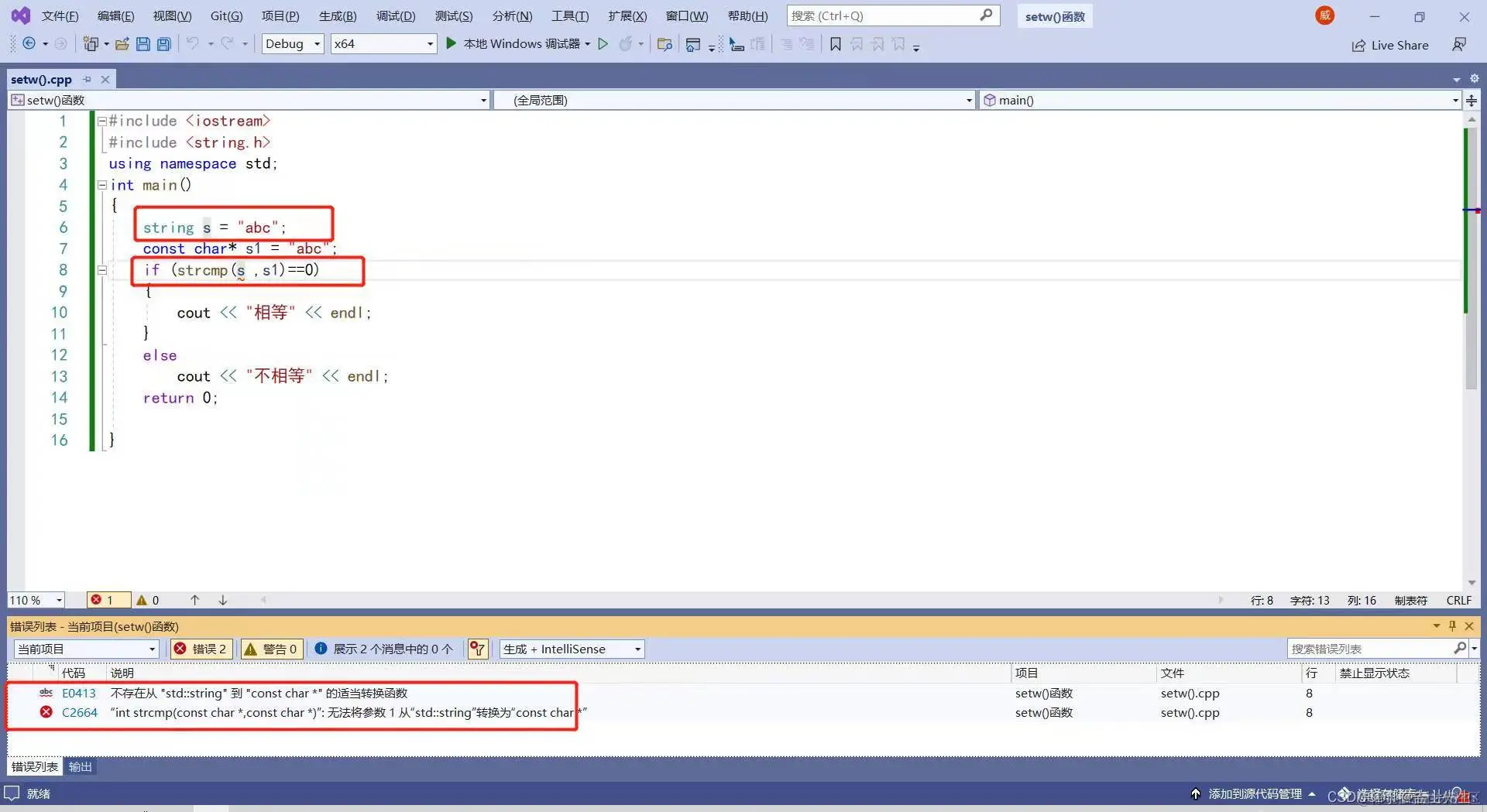The width and height of the screenshot is (1487, 812).
Task: Open the 当前项目 scope dropdown
Action: 86,649
